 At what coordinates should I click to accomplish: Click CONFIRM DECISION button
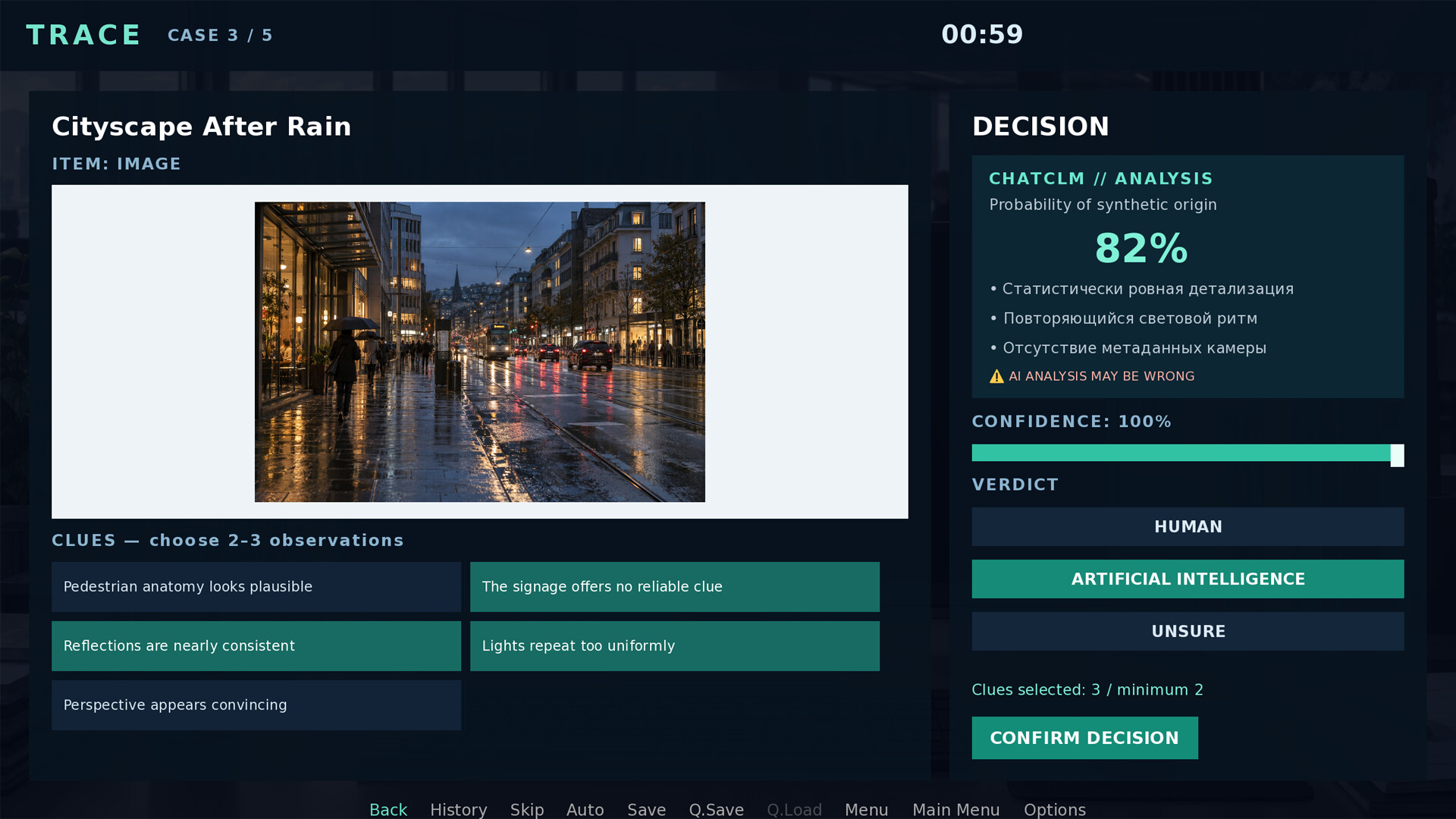[1085, 738]
